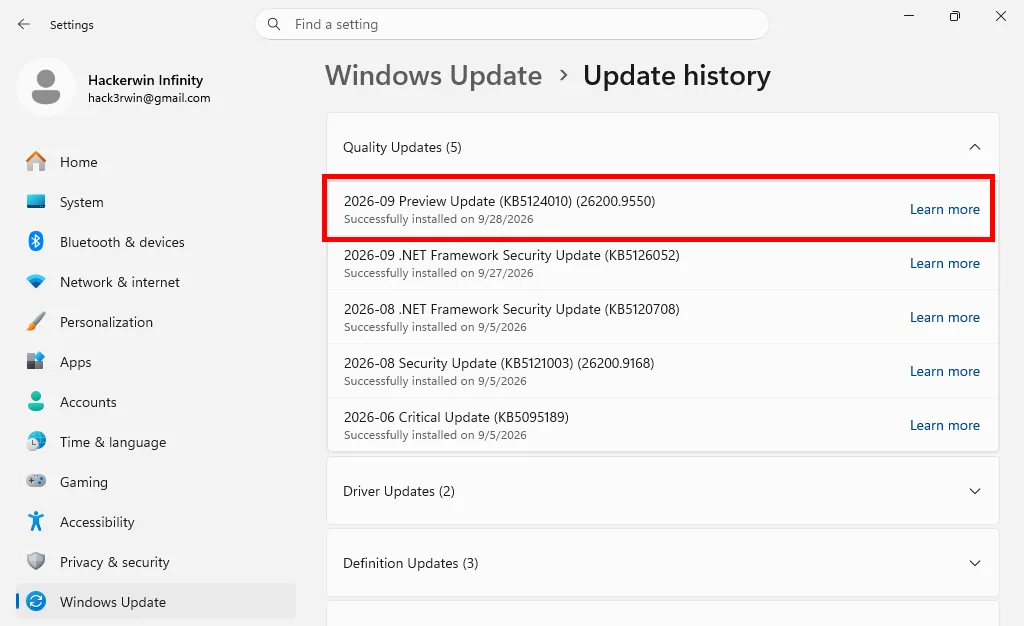Click the Home house icon
Image resolution: width=1024 pixels, height=626 pixels.
click(36, 161)
